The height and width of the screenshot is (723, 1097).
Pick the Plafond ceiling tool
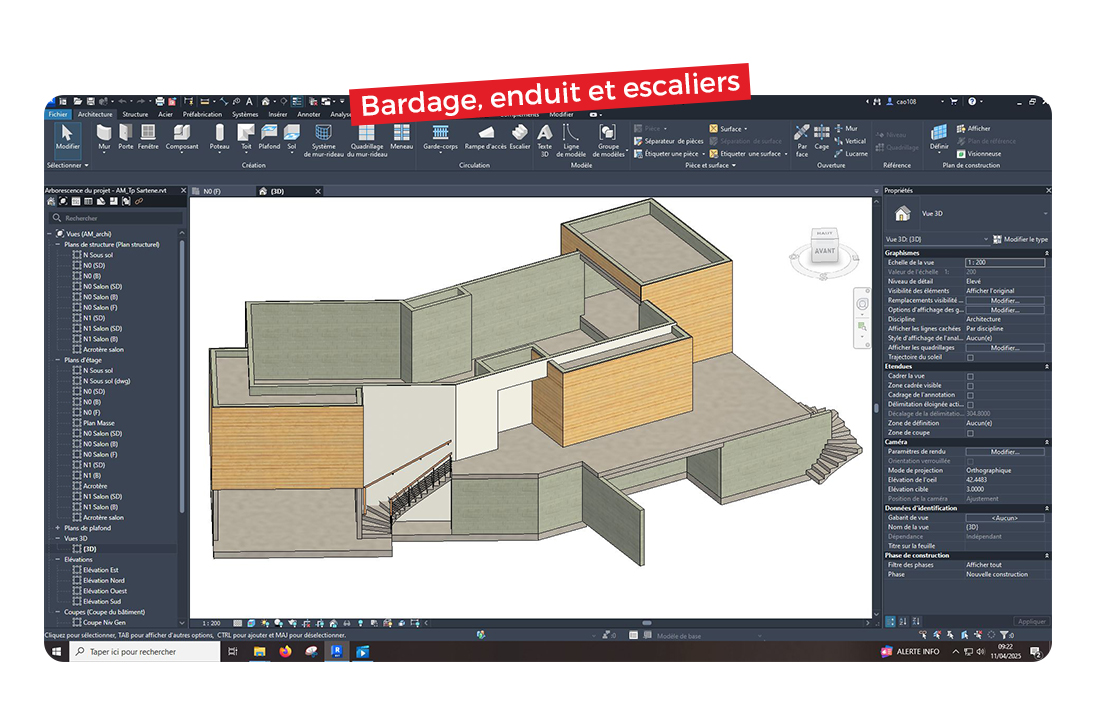pos(269,136)
